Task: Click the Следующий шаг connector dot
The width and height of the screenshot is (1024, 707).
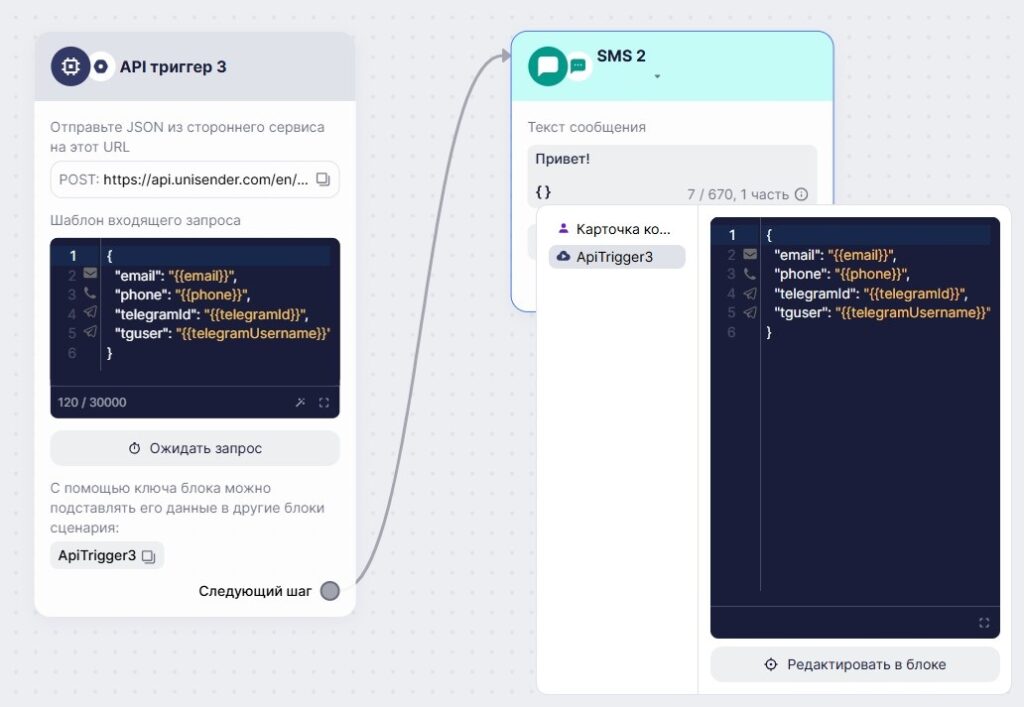Action: point(330,591)
